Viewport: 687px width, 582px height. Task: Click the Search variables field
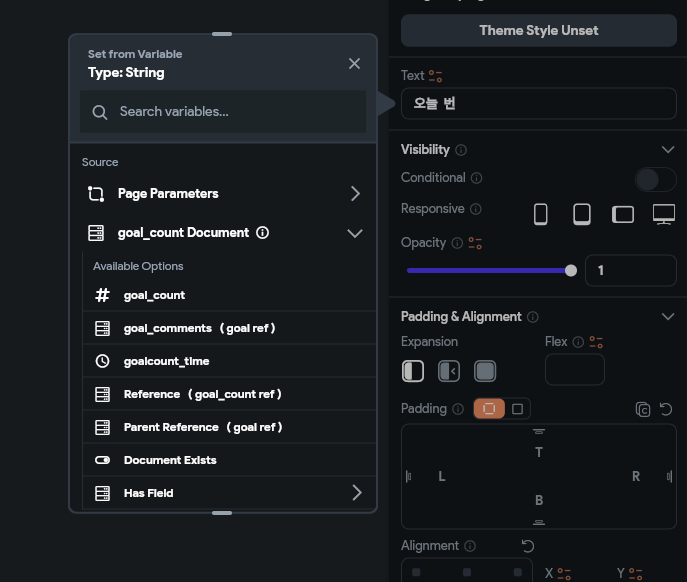(x=223, y=111)
